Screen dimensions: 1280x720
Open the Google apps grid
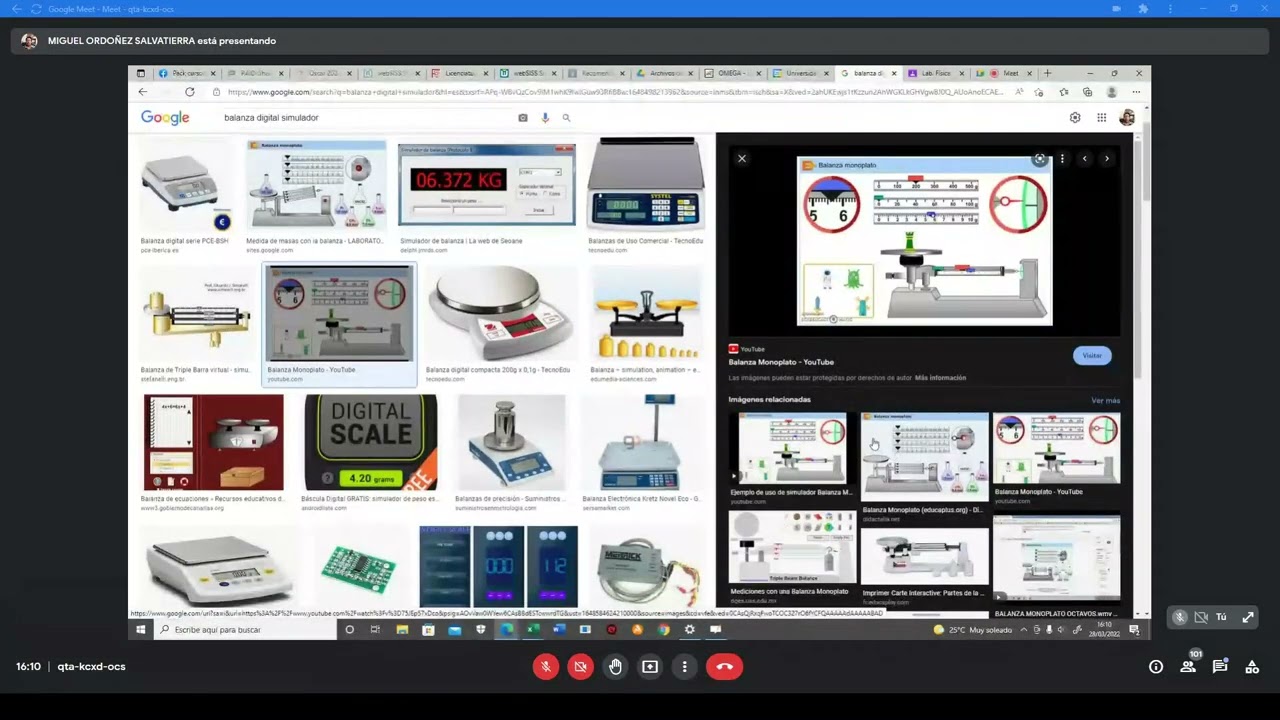1101,117
